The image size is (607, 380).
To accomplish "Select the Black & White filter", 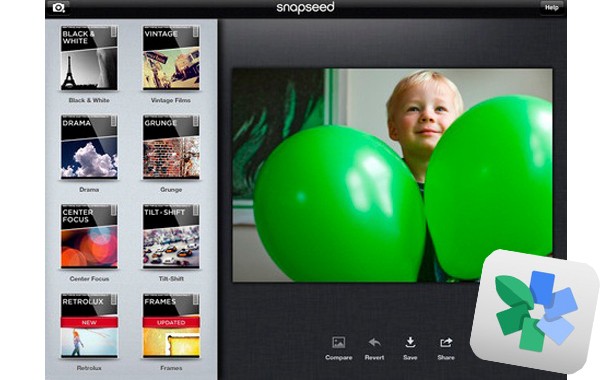I will coord(89,58).
